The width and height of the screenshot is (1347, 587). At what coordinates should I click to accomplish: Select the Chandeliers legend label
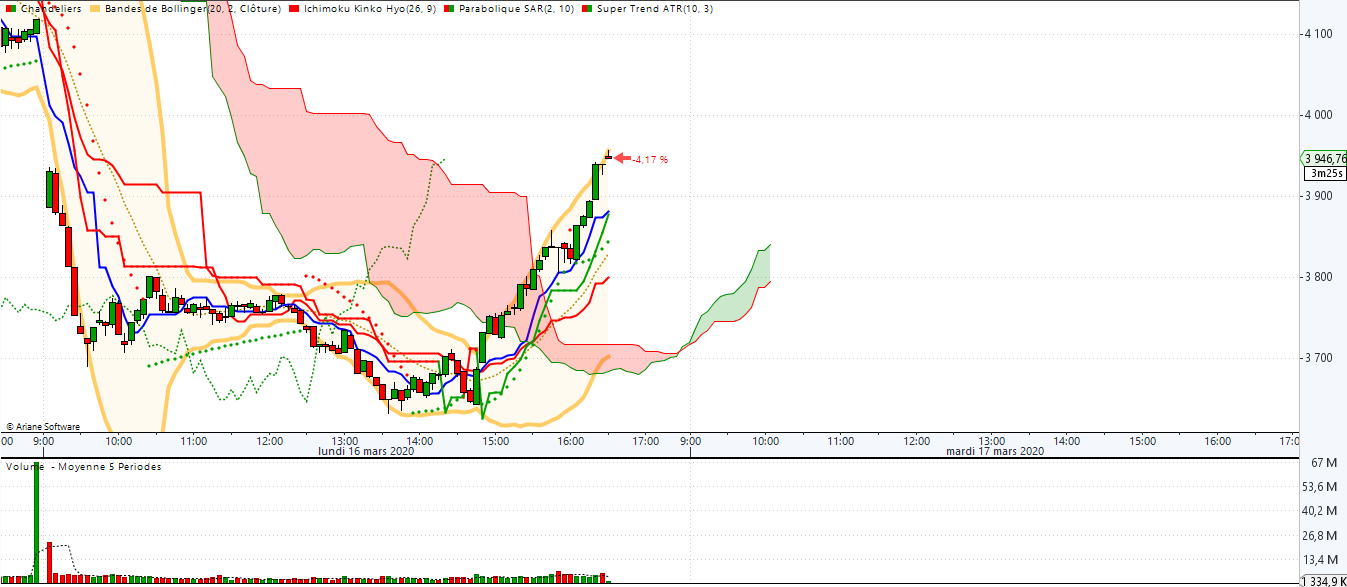point(51,8)
